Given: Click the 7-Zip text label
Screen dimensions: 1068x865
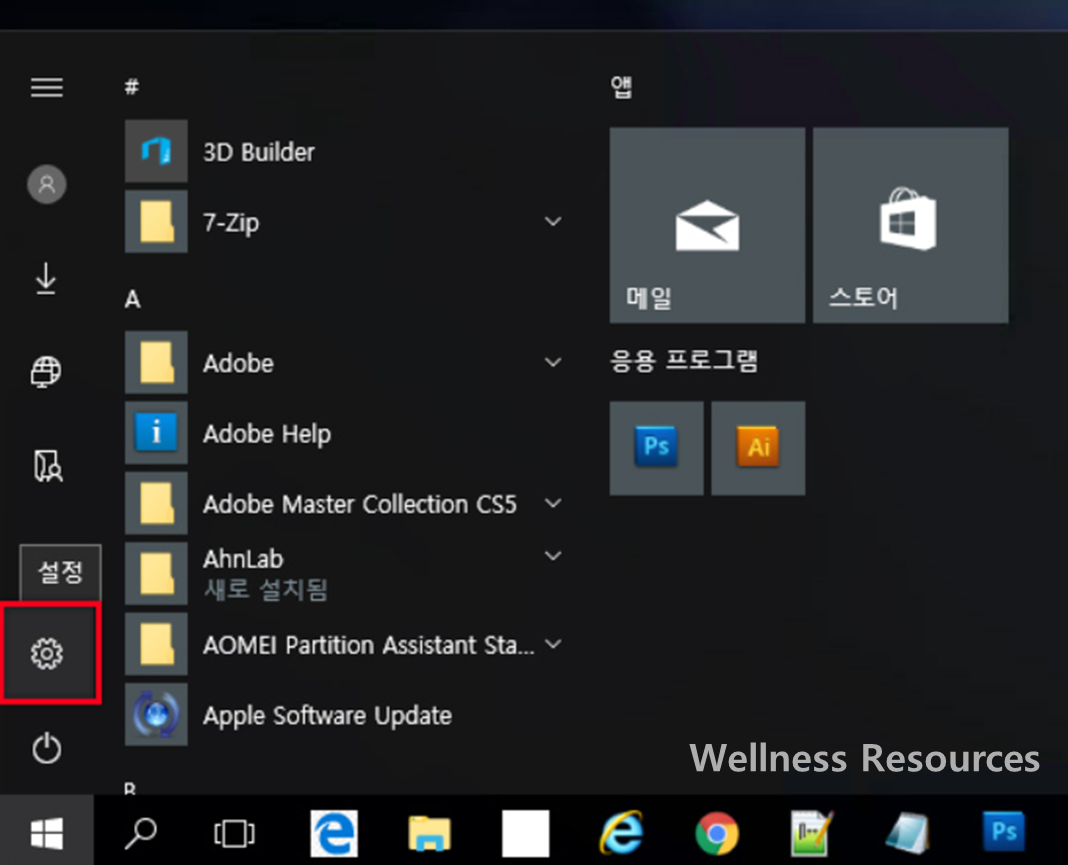Looking at the screenshot, I should [x=231, y=223].
